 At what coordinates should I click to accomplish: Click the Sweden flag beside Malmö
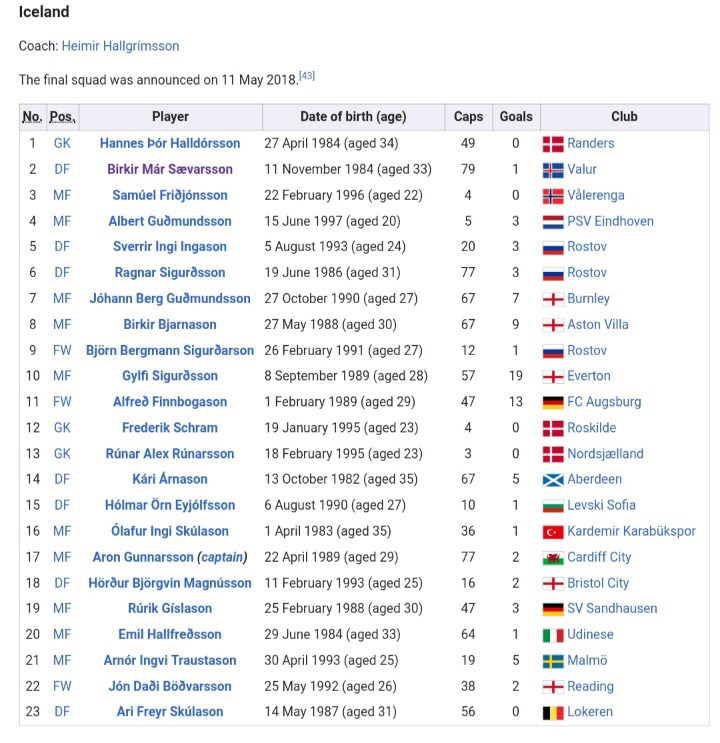[x=553, y=661]
